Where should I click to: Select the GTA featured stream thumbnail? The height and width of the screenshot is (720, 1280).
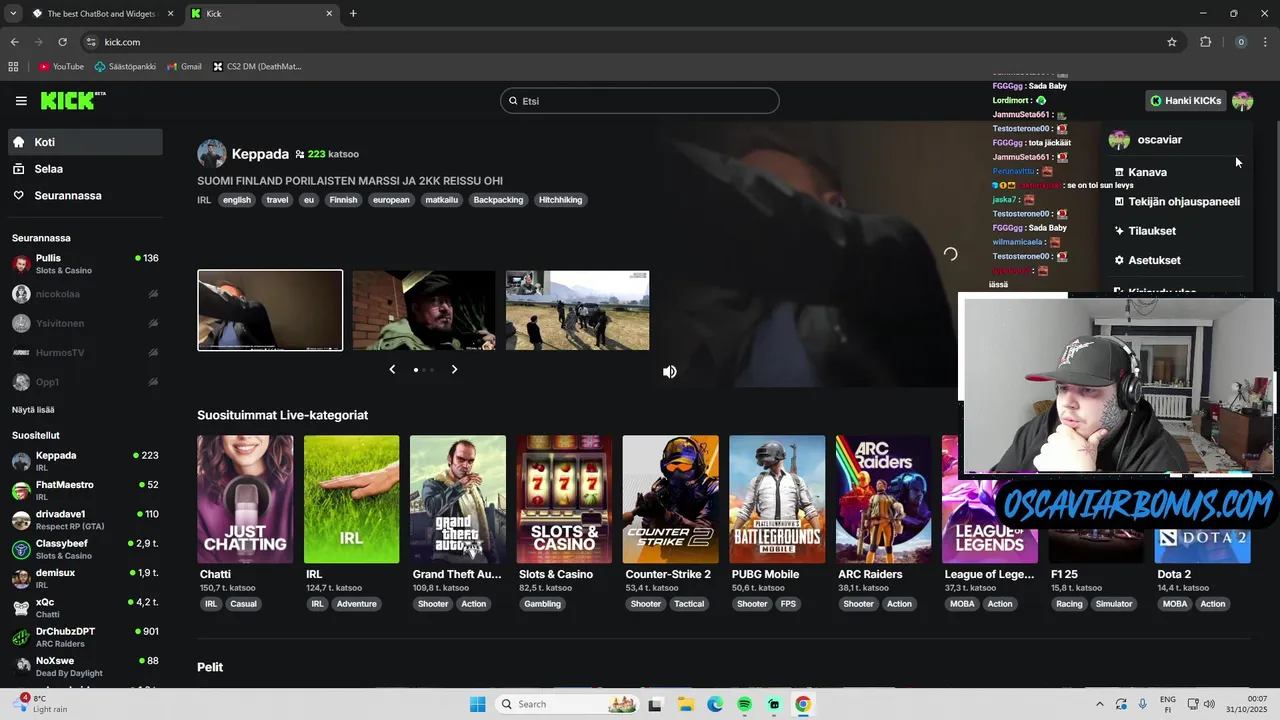(578, 310)
